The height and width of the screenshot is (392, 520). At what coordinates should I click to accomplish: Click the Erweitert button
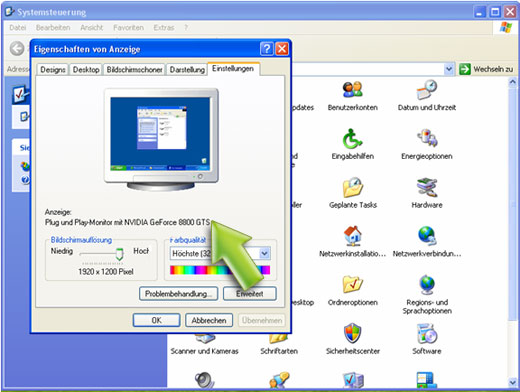[250, 294]
